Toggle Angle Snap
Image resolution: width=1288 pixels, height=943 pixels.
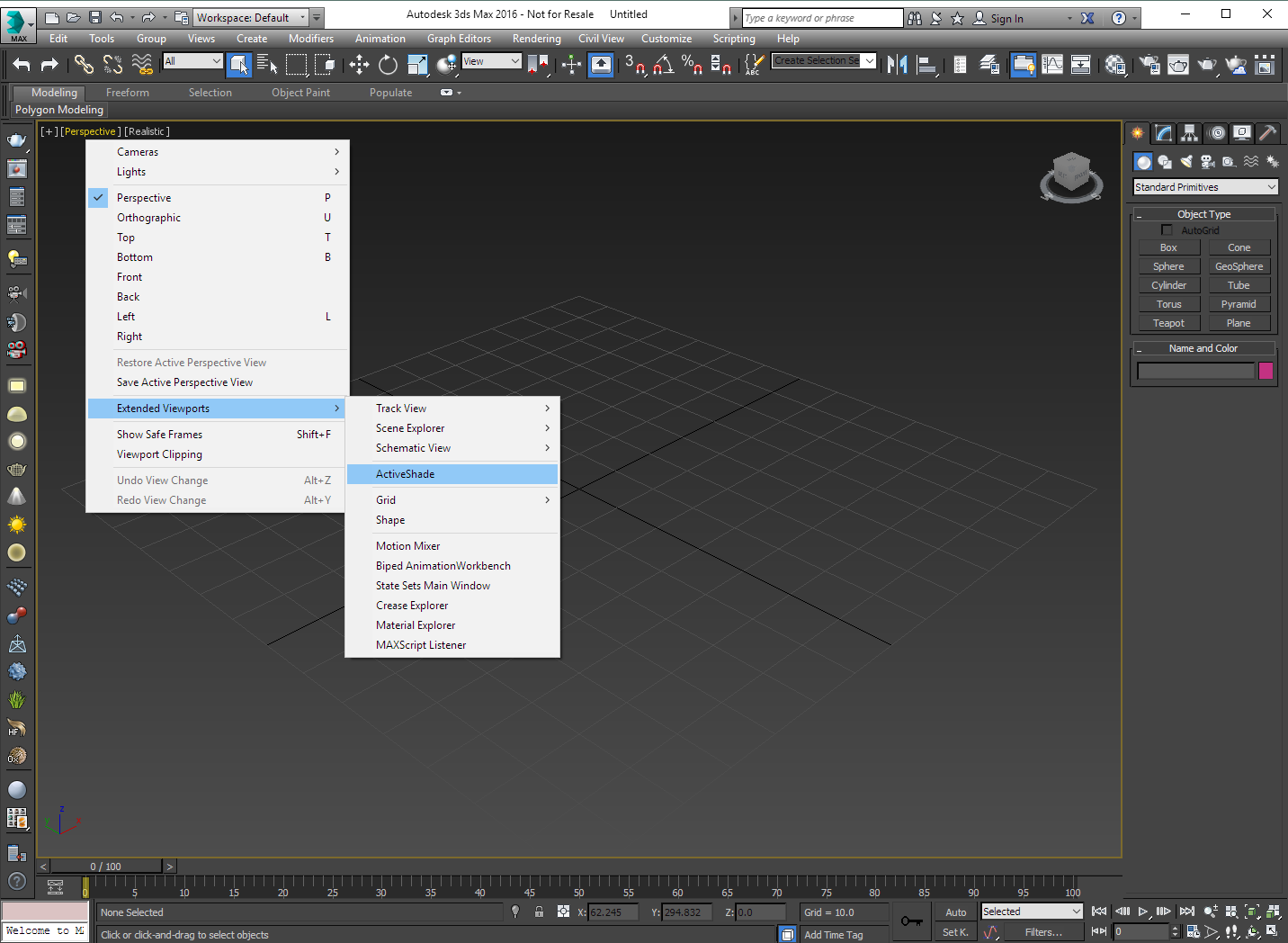[x=664, y=64]
